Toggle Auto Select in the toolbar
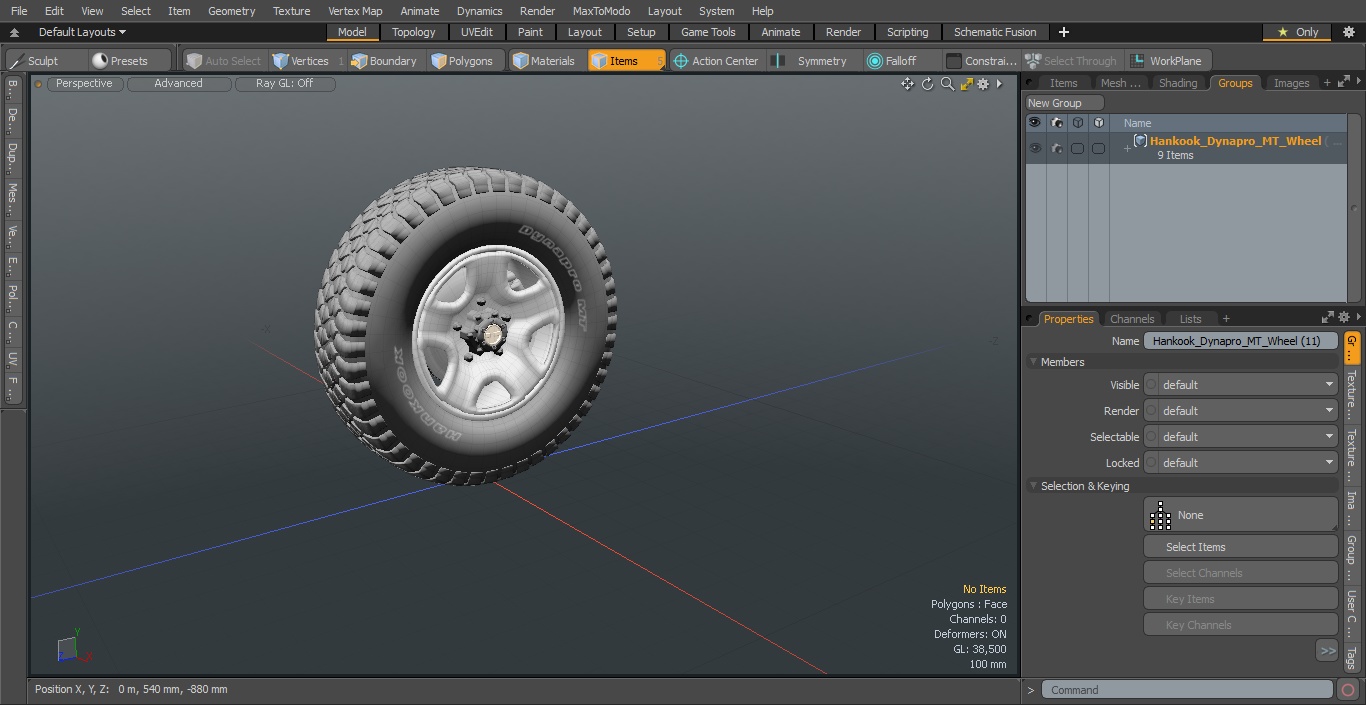 click(x=224, y=61)
